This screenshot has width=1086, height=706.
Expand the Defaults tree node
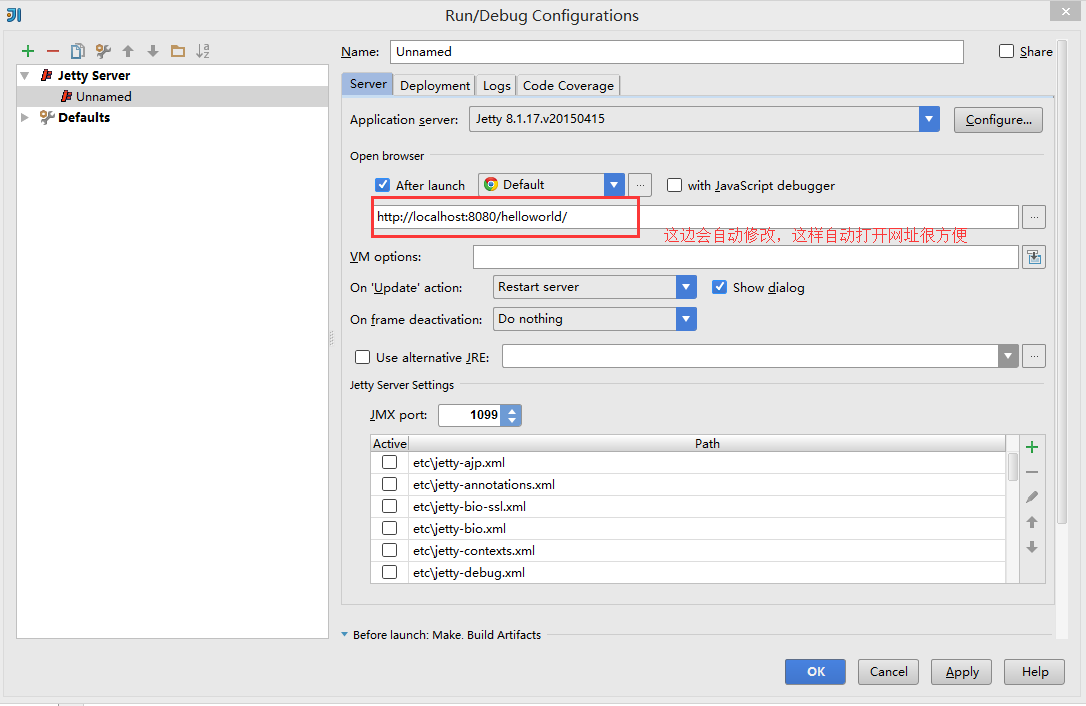pyautogui.click(x=25, y=117)
